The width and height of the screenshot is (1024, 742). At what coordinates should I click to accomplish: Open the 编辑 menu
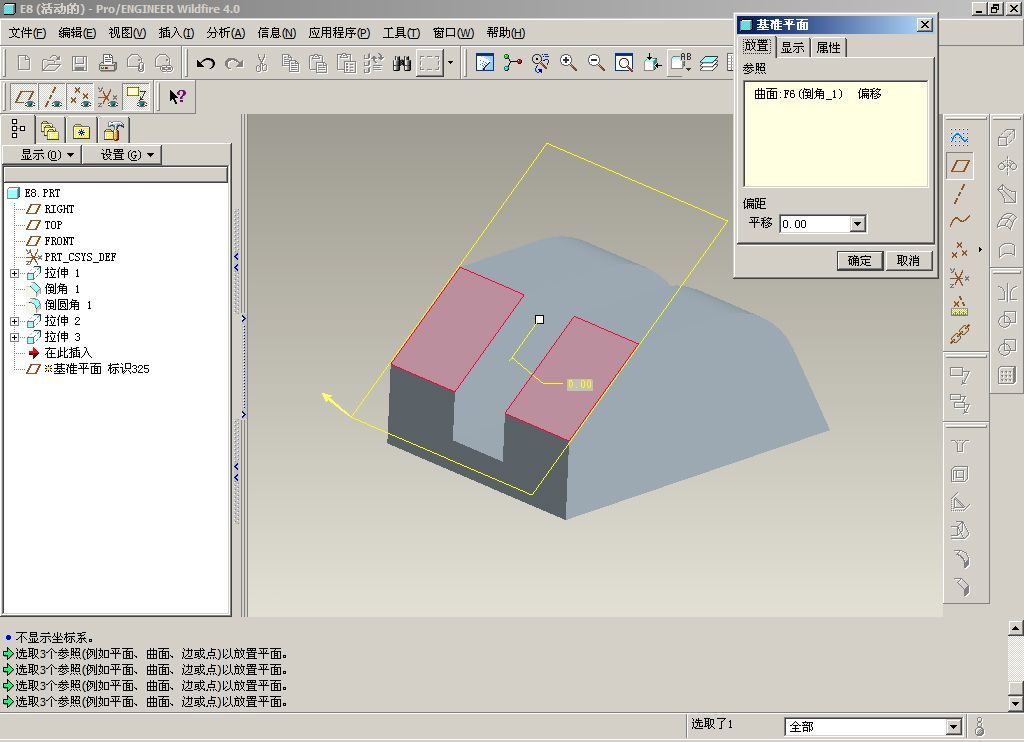click(x=77, y=33)
